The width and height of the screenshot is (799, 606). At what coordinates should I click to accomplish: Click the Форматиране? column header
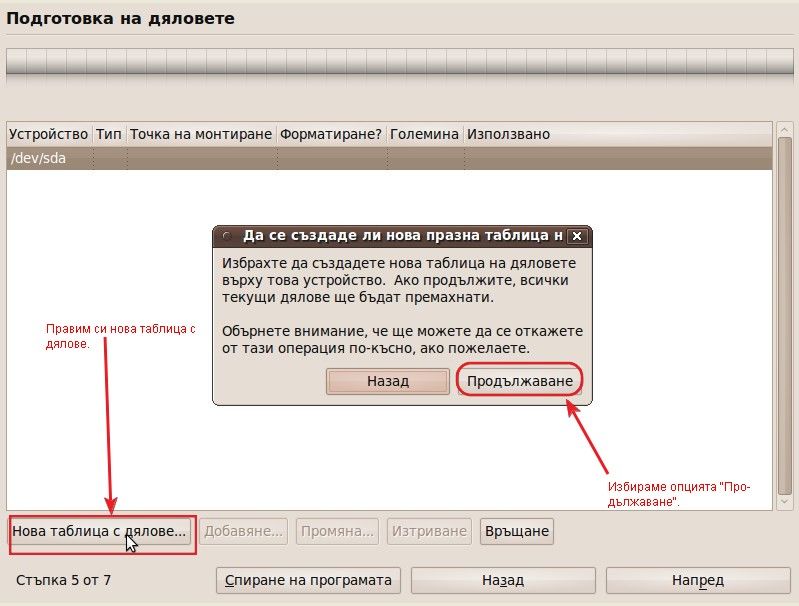(x=331, y=134)
